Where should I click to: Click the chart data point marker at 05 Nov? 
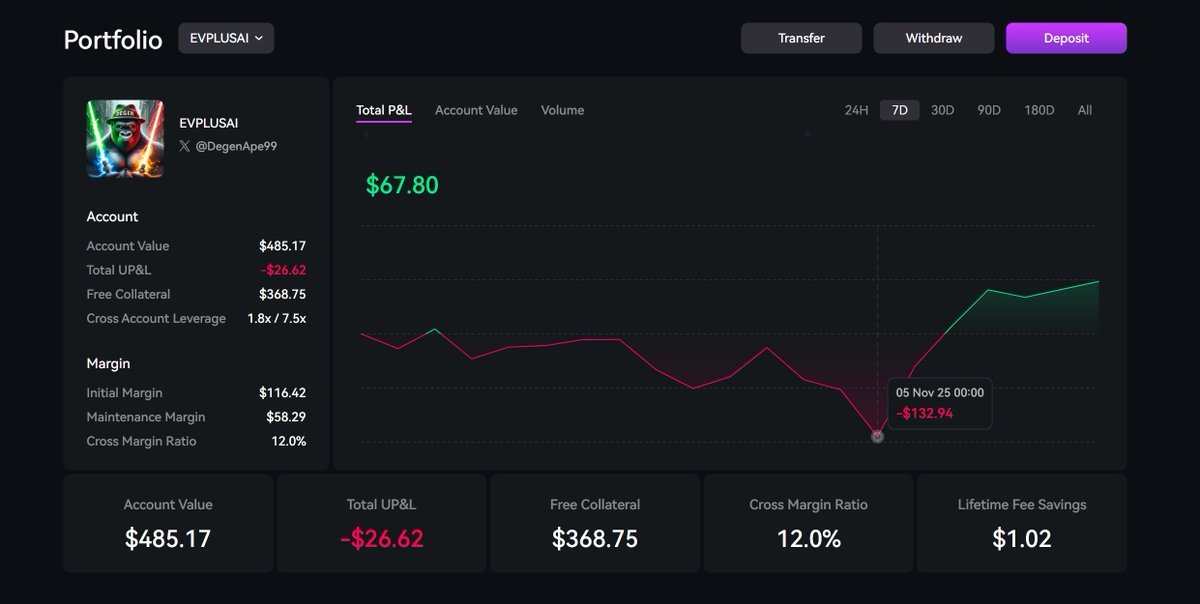pyautogui.click(x=877, y=436)
